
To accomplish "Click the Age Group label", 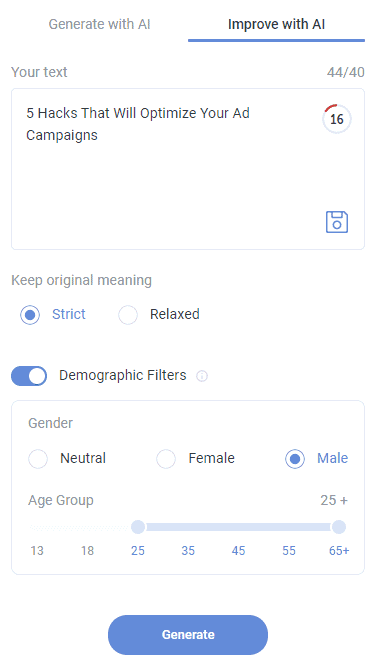I will pyautogui.click(x=61, y=500).
